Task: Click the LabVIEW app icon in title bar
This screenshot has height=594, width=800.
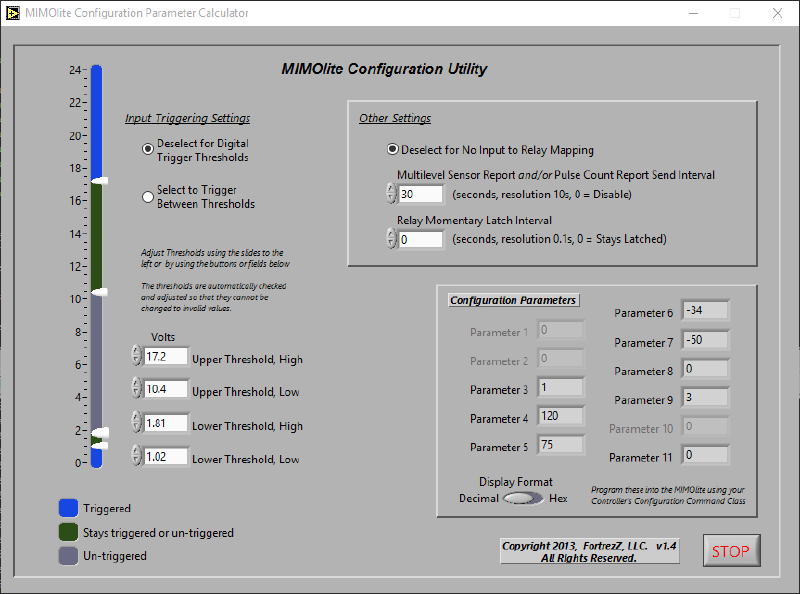Action: coord(12,13)
